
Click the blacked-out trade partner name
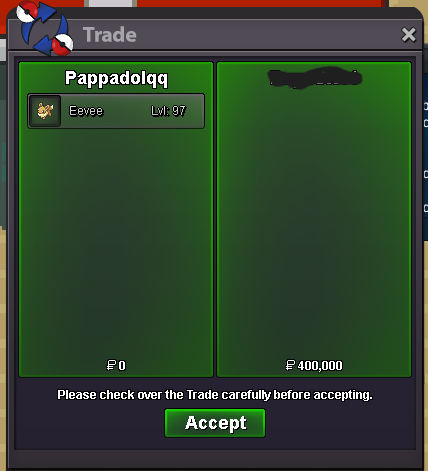[314, 78]
